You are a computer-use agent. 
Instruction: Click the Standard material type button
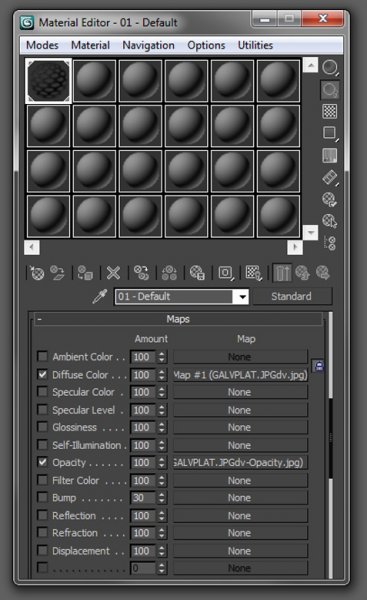(x=292, y=296)
